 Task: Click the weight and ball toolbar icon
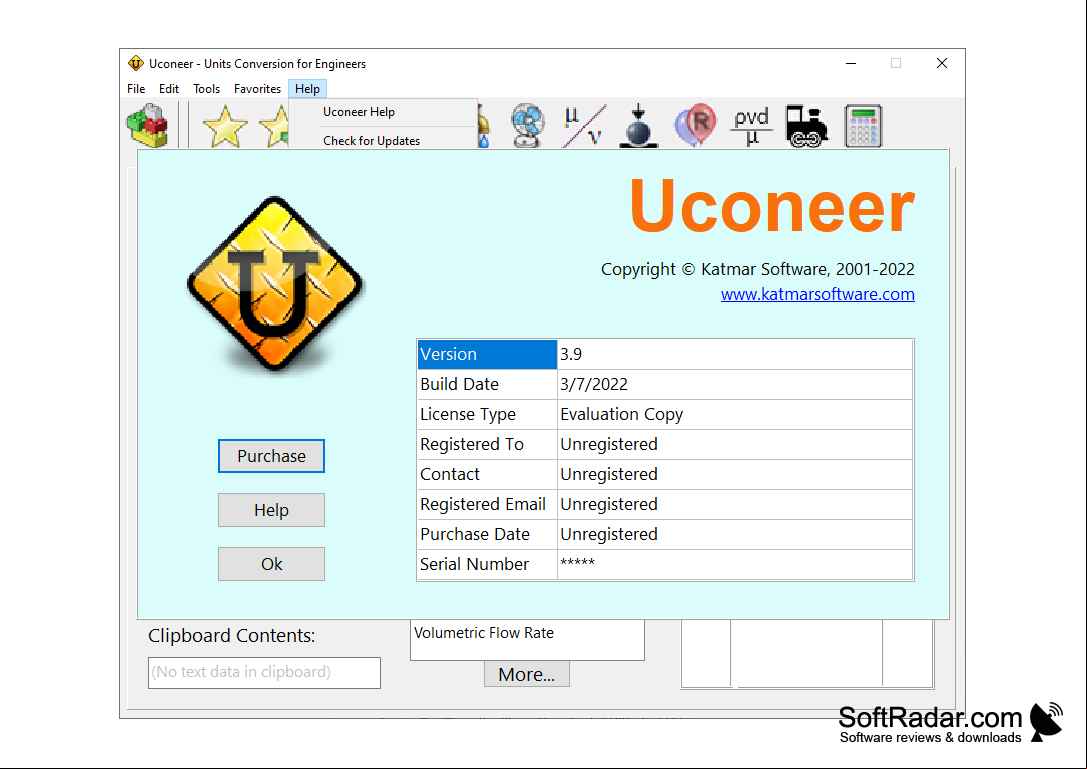(x=638, y=126)
